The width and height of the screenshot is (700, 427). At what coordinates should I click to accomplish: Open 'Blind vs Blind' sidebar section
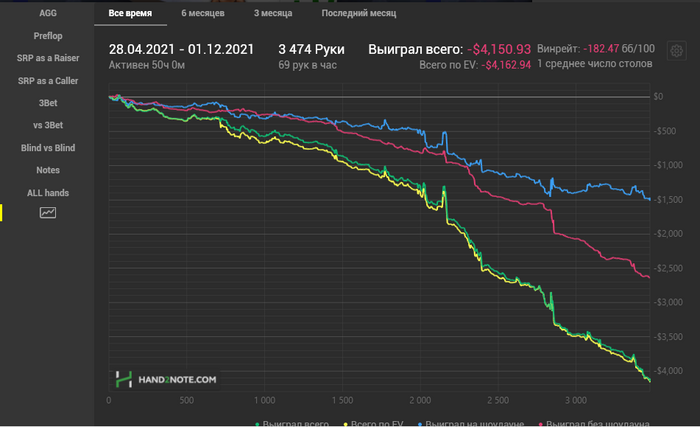48,148
